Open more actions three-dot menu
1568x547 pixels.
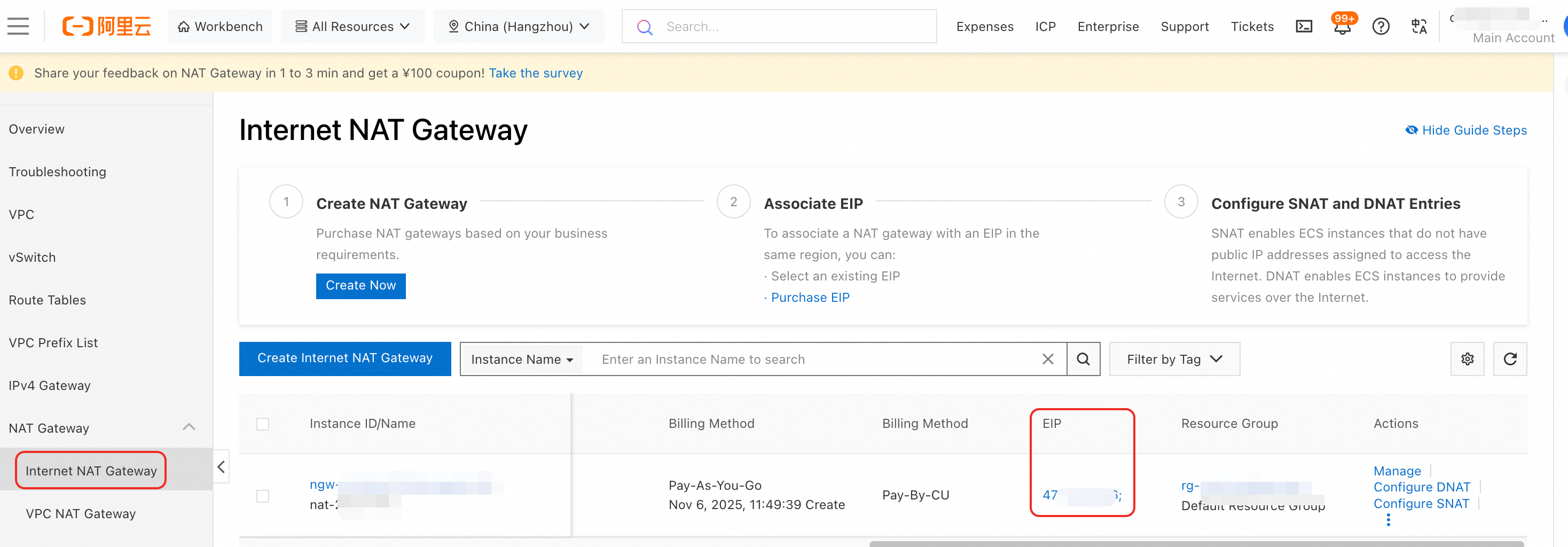[1388, 520]
